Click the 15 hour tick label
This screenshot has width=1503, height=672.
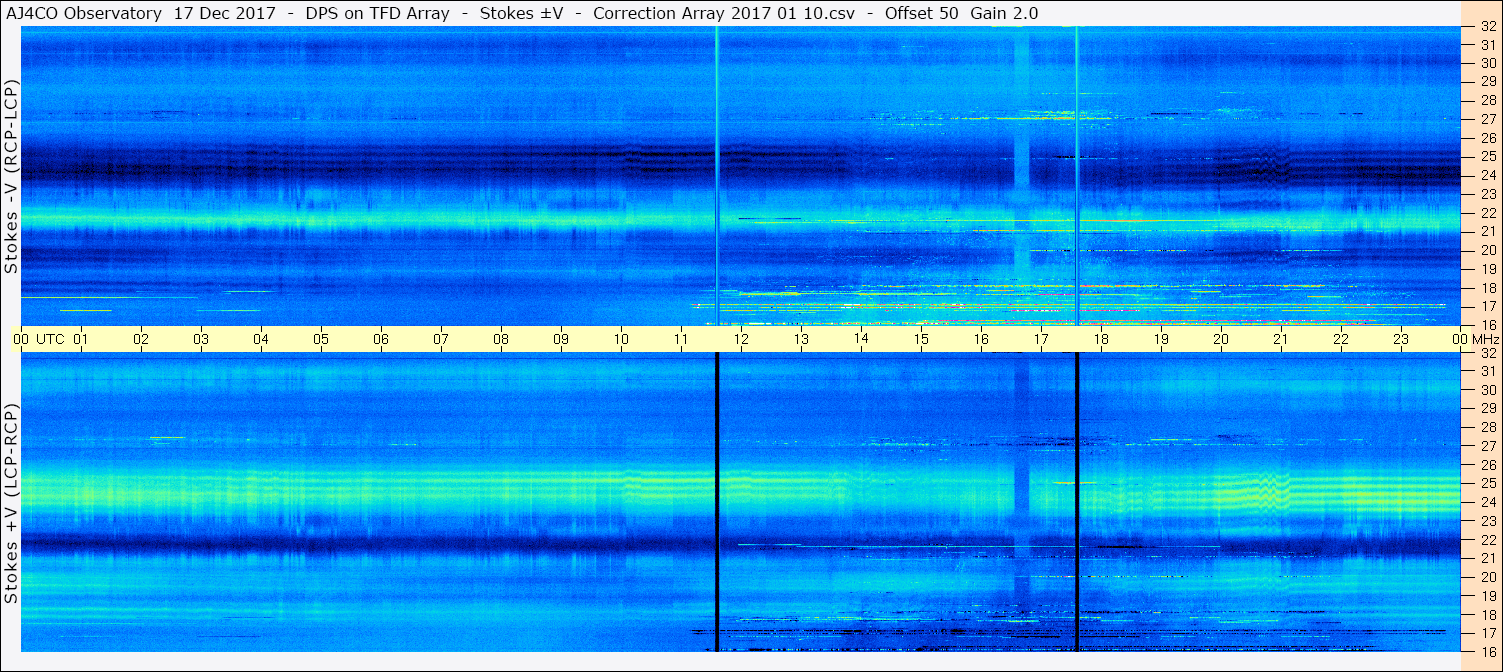pyautogui.click(x=921, y=340)
